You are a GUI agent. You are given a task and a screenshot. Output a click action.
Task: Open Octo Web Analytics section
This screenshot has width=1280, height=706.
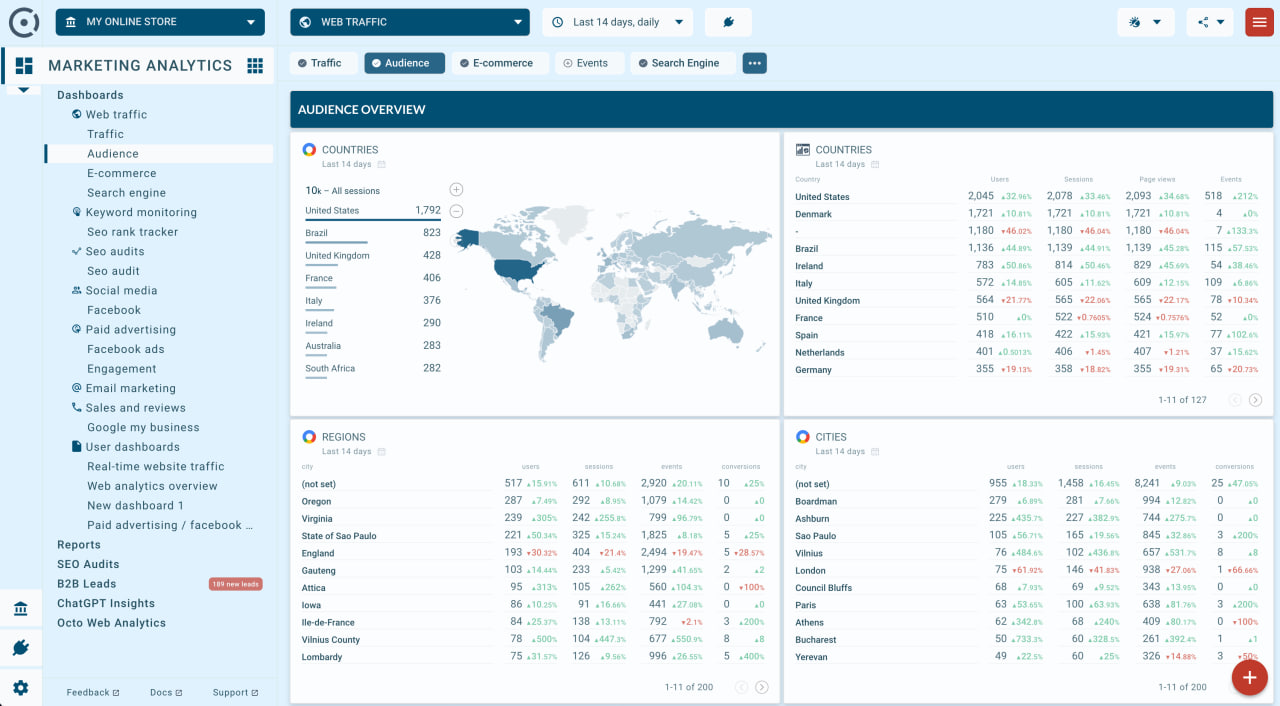point(111,623)
